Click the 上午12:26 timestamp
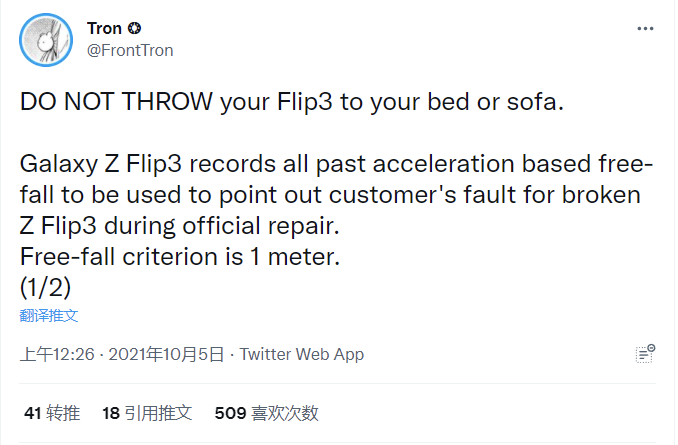678x445 pixels. (x=57, y=354)
